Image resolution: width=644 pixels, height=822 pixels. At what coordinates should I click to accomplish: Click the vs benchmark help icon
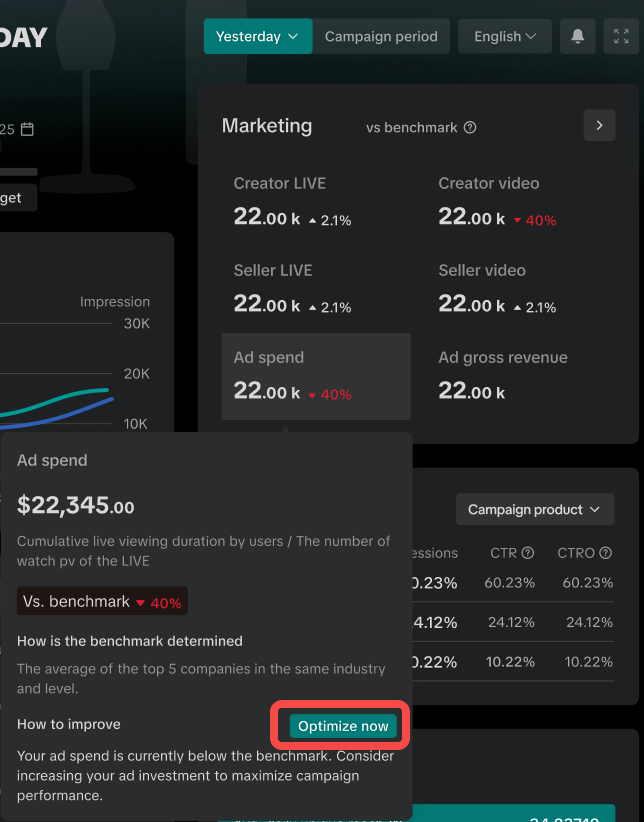(470, 128)
